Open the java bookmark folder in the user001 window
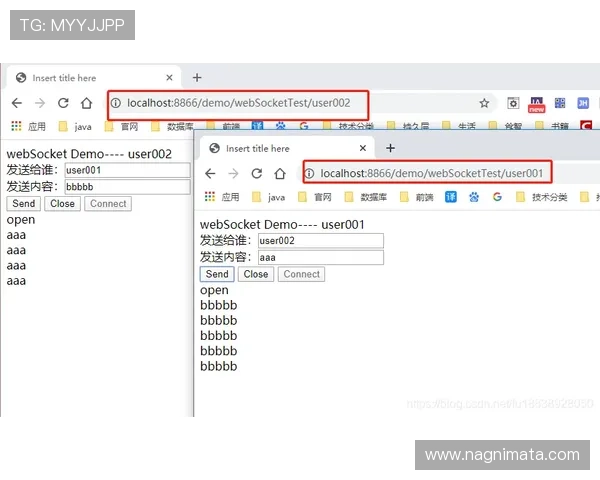 pyautogui.click(x=269, y=197)
